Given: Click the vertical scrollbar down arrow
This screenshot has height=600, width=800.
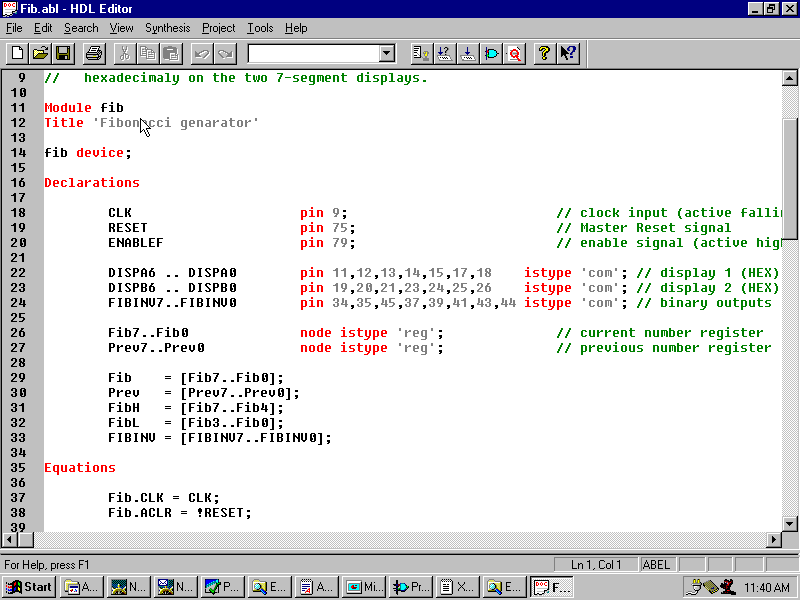Looking at the screenshot, I should pyautogui.click(x=790, y=523).
